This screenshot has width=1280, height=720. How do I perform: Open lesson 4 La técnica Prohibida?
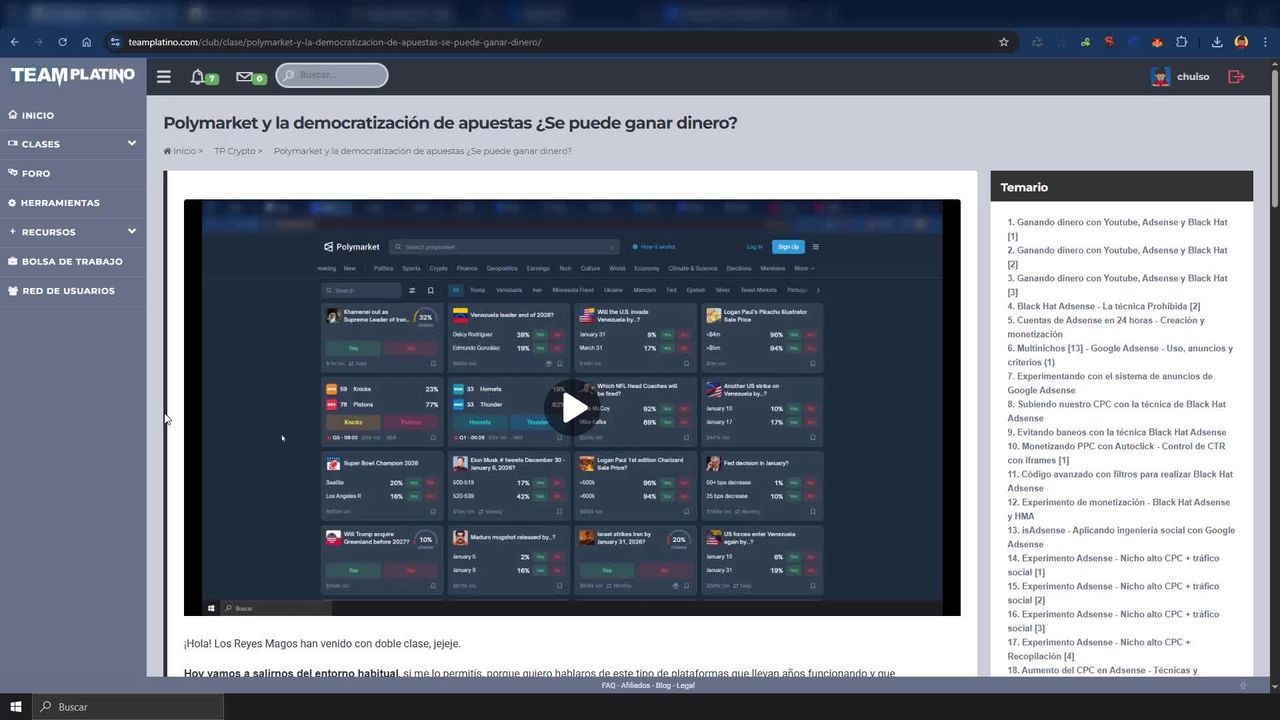(1104, 306)
